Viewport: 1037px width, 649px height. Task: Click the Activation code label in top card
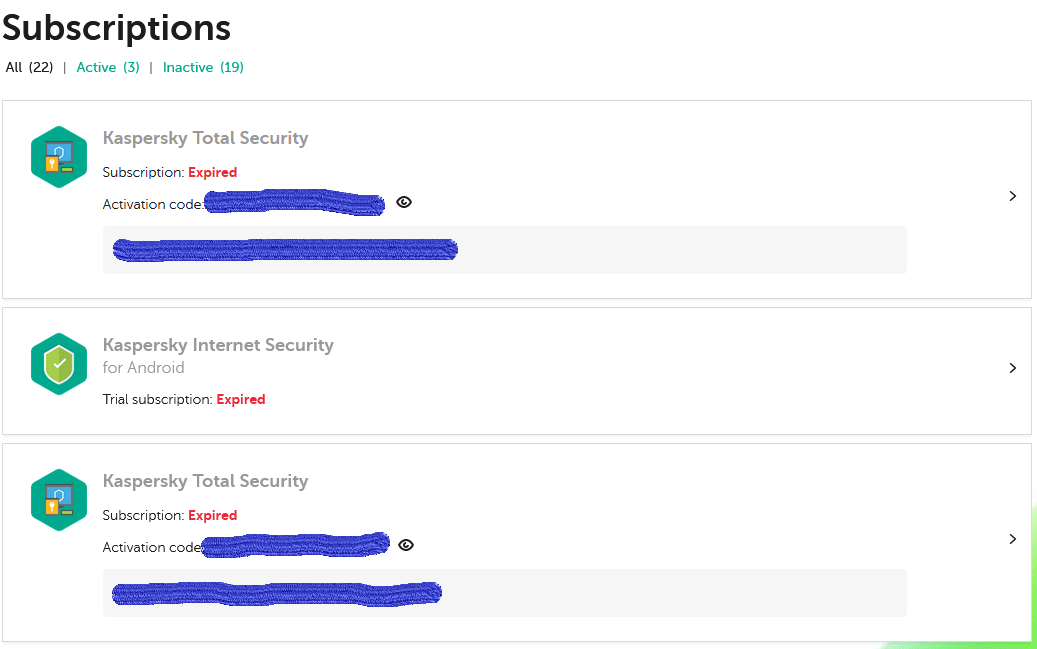pyautogui.click(x=152, y=204)
